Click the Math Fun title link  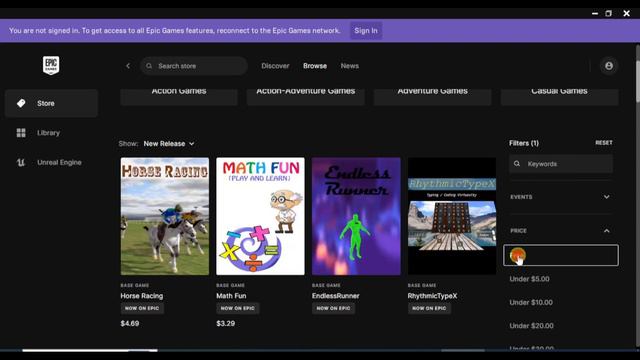[231, 296]
